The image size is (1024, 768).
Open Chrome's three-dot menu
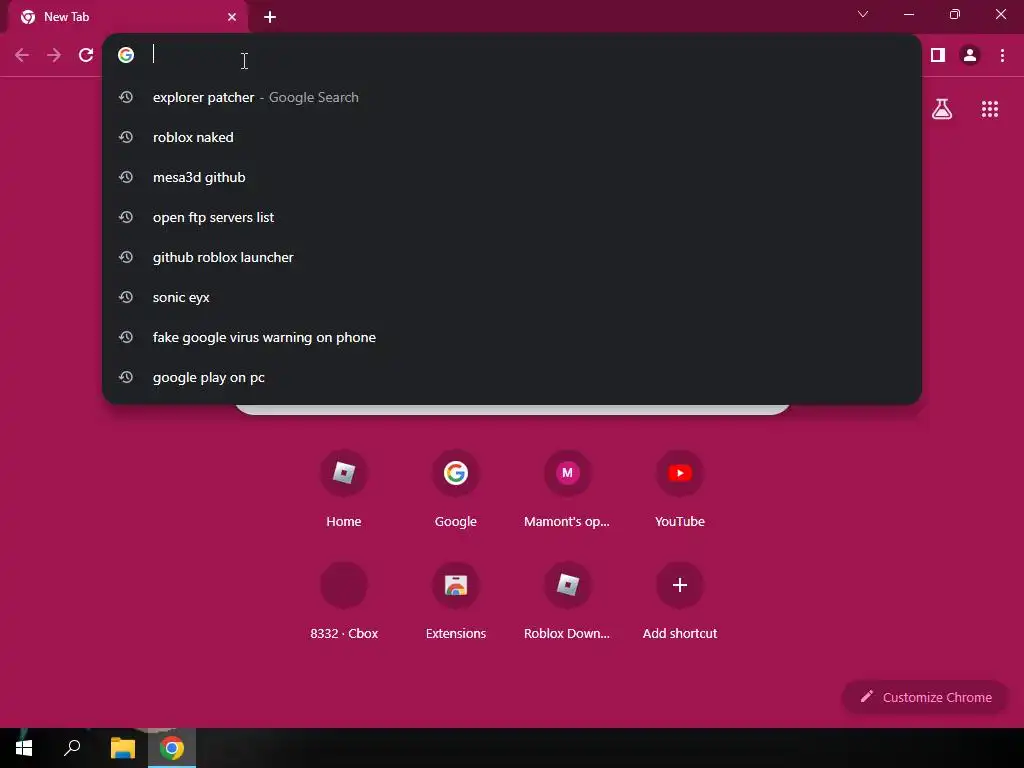[x=1002, y=56]
